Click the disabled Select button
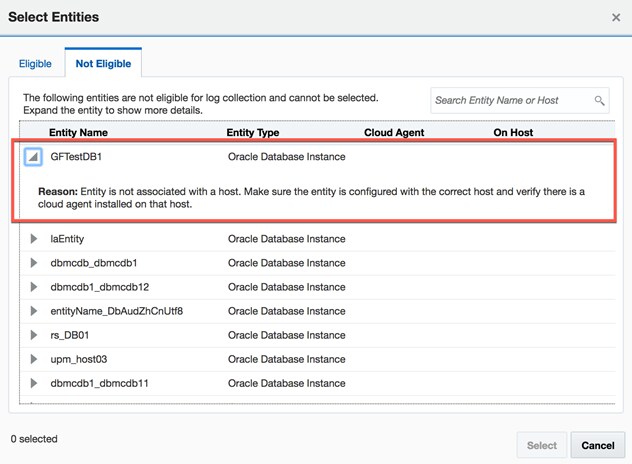Image resolution: width=632 pixels, height=464 pixels. (542, 445)
